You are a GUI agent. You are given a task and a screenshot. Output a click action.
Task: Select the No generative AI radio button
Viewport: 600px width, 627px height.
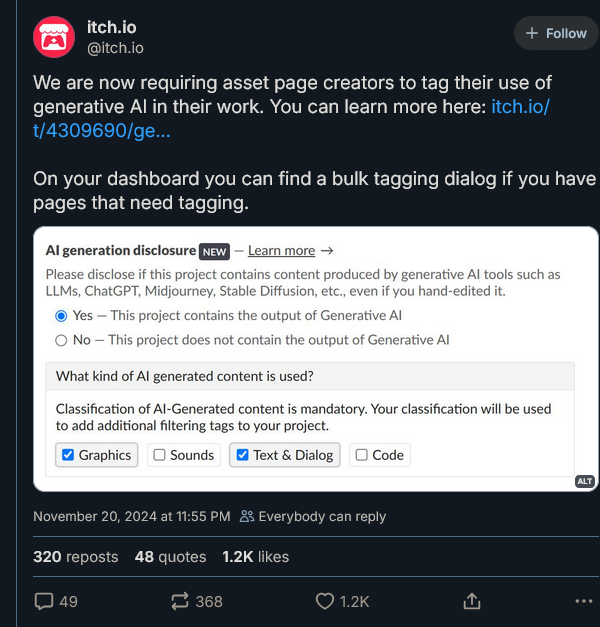[x=62, y=340]
